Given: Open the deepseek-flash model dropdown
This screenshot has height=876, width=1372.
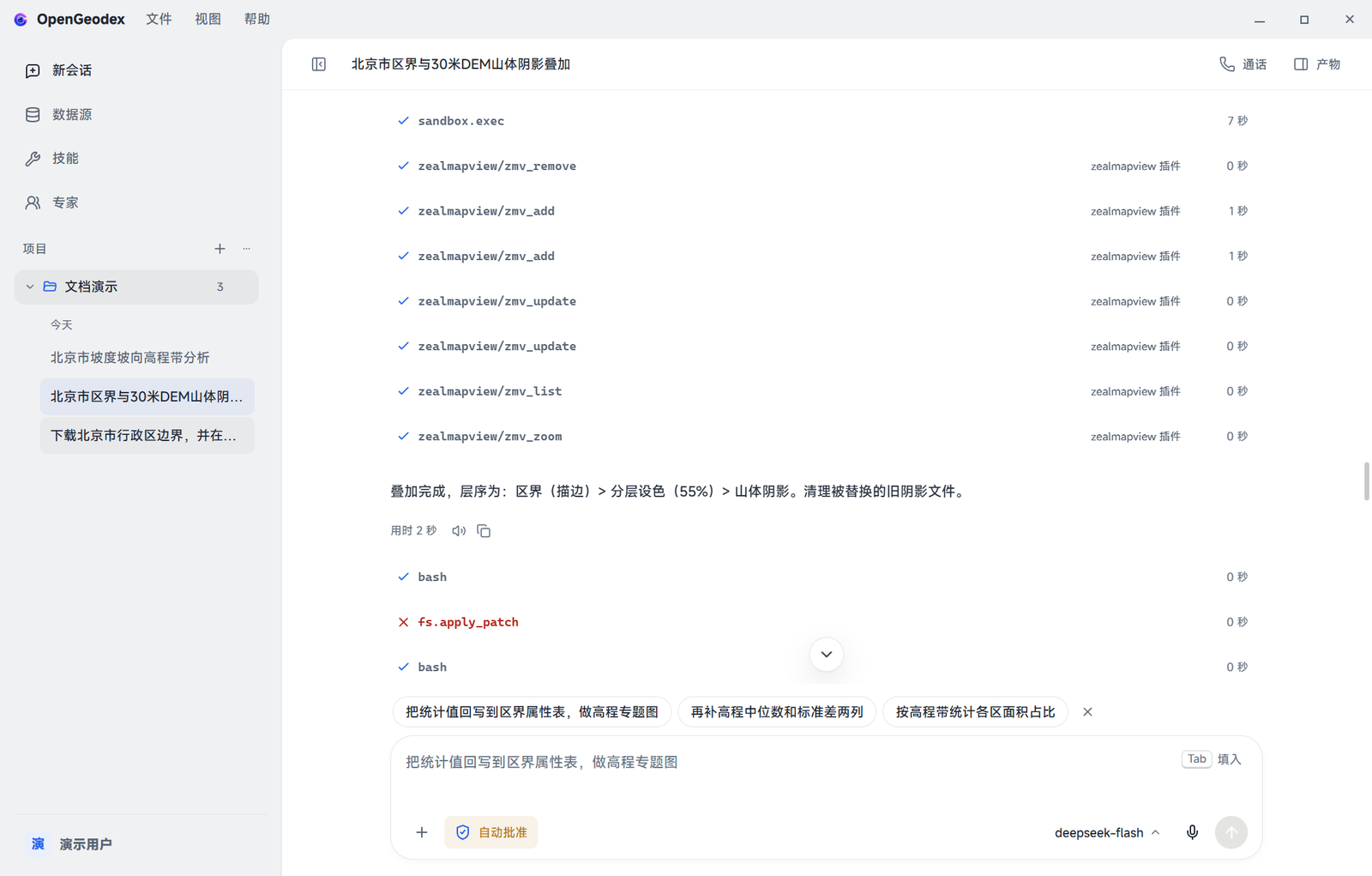Looking at the screenshot, I should click(x=1107, y=832).
